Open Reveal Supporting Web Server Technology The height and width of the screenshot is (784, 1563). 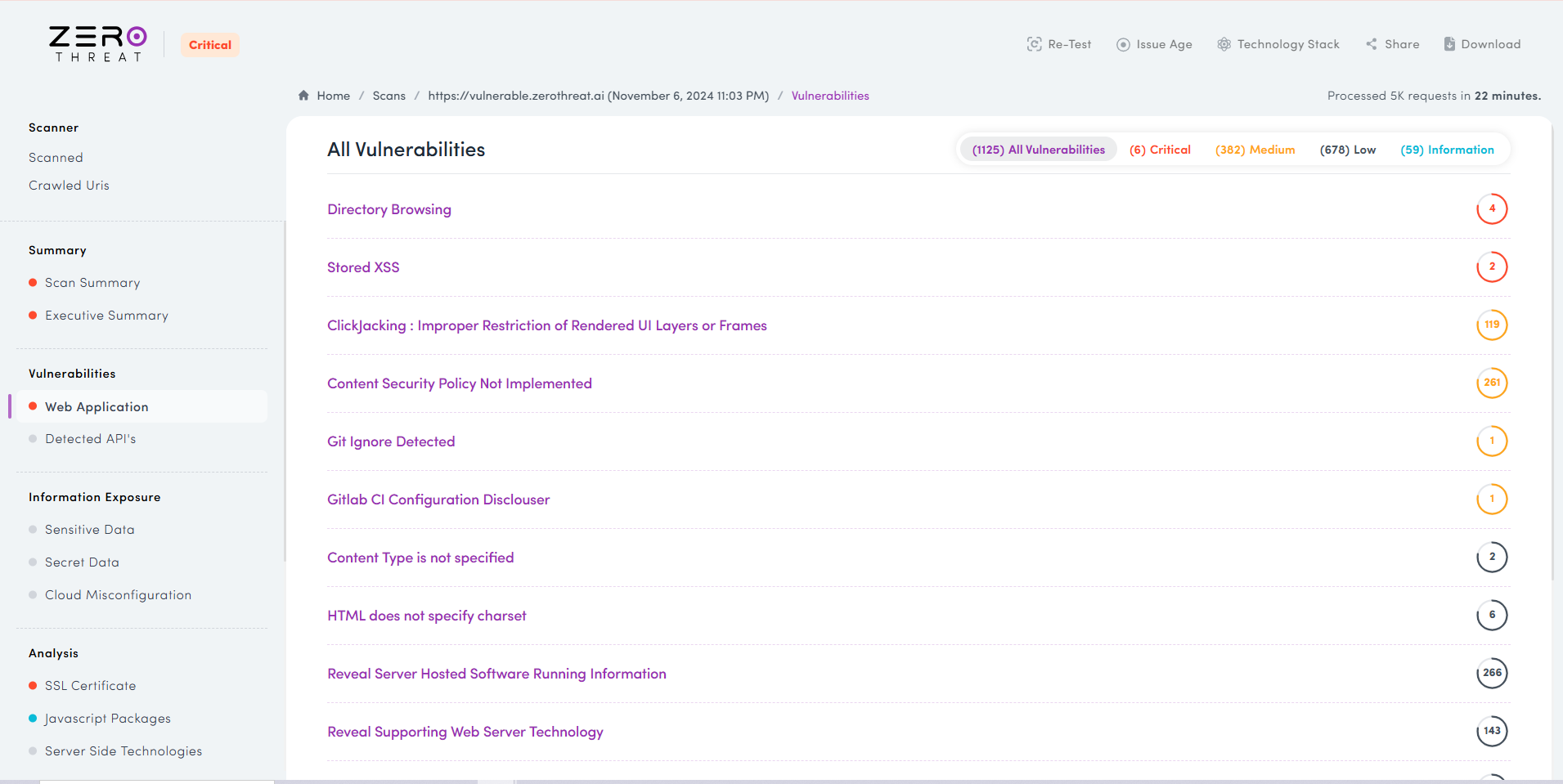465,732
